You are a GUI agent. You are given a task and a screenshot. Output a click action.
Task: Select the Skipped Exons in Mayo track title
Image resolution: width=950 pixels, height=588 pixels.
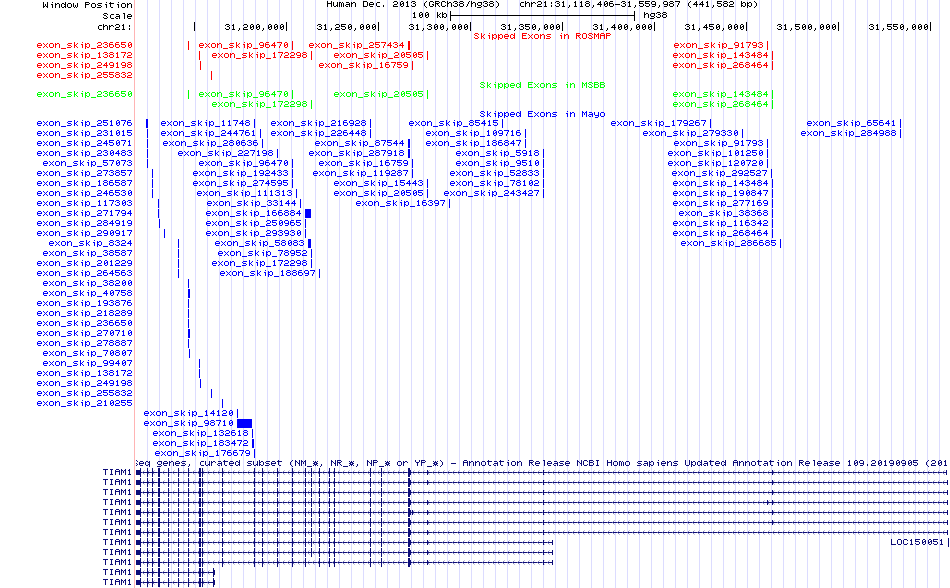coord(541,114)
